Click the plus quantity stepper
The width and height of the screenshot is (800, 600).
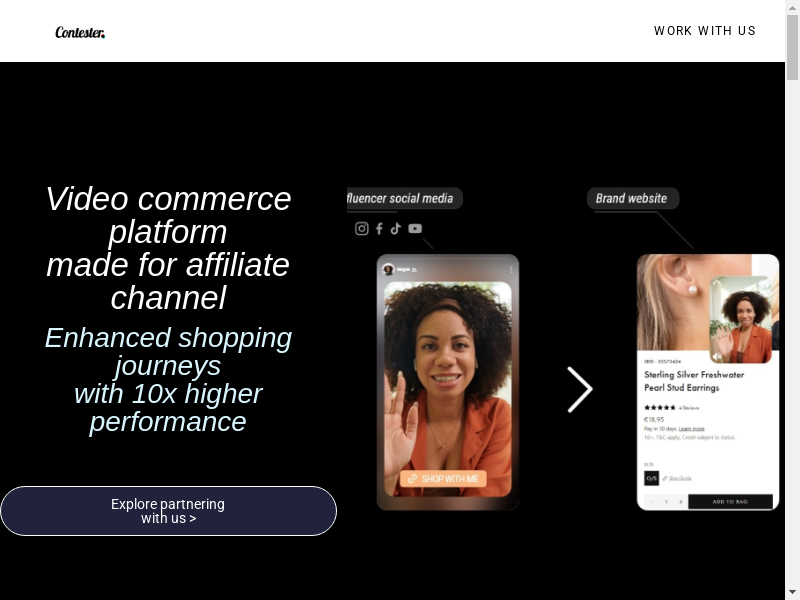[x=681, y=502]
